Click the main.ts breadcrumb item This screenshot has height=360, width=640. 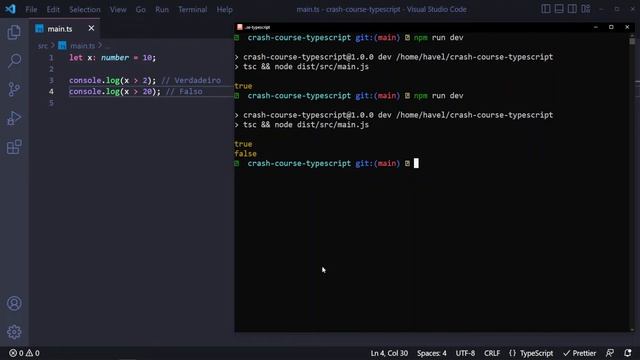(82, 46)
